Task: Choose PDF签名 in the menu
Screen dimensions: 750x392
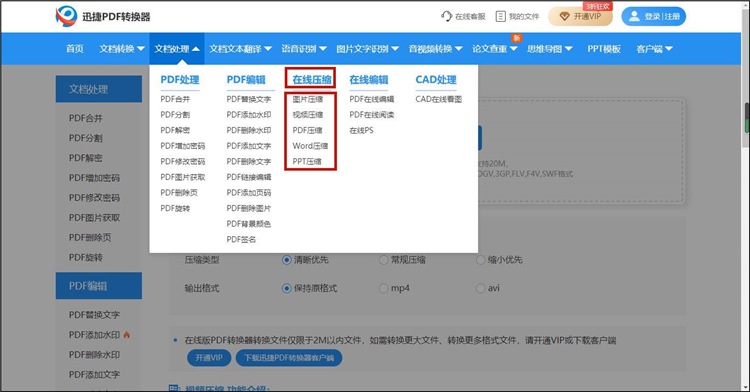Action: point(241,240)
